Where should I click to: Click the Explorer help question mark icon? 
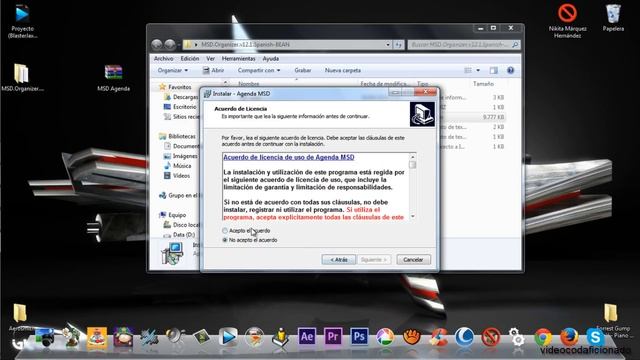[x=510, y=70]
